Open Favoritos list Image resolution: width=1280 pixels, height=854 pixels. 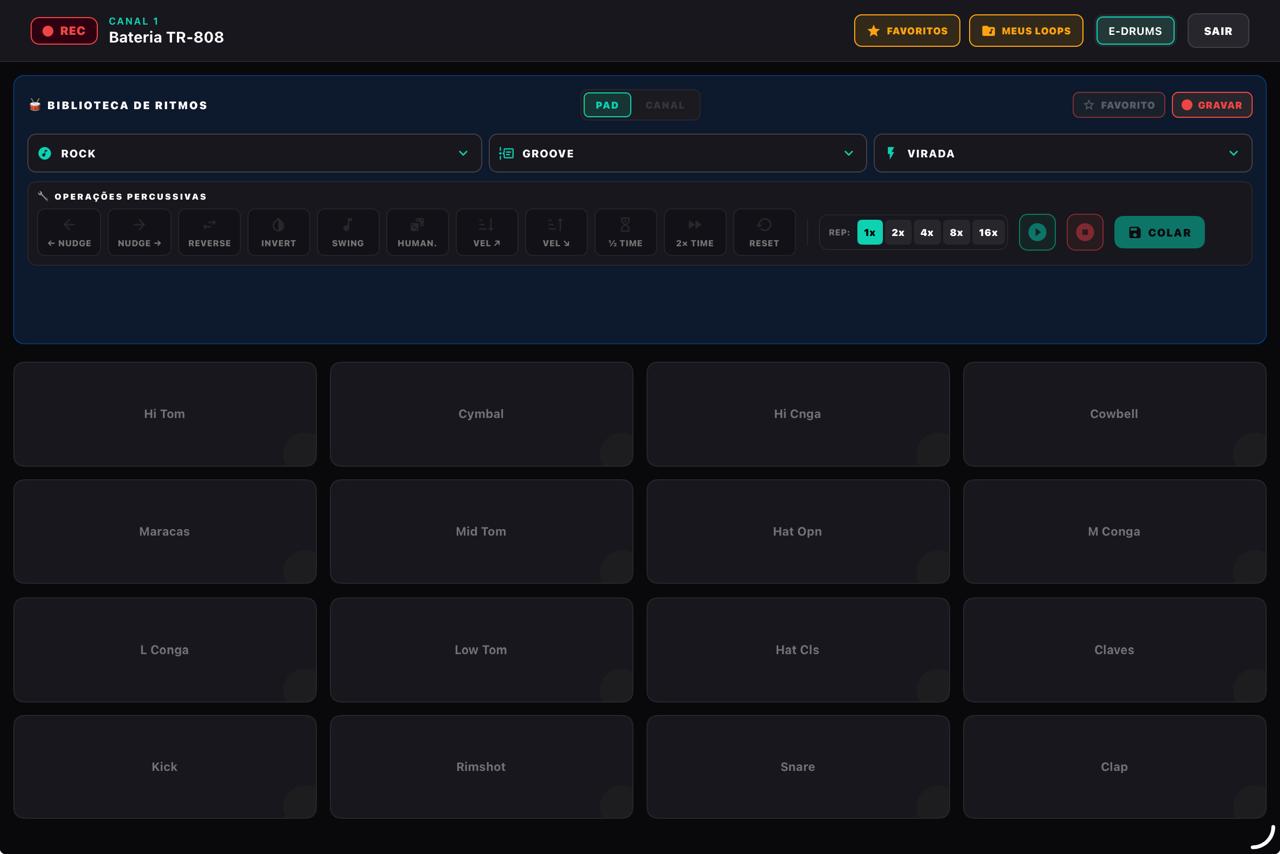pyautogui.click(x=907, y=31)
